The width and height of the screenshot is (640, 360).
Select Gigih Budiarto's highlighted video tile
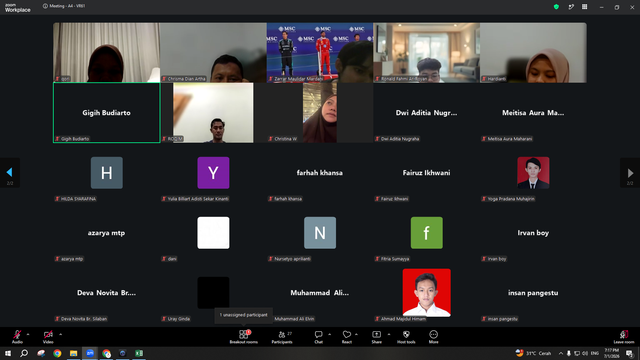[x=107, y=113]
